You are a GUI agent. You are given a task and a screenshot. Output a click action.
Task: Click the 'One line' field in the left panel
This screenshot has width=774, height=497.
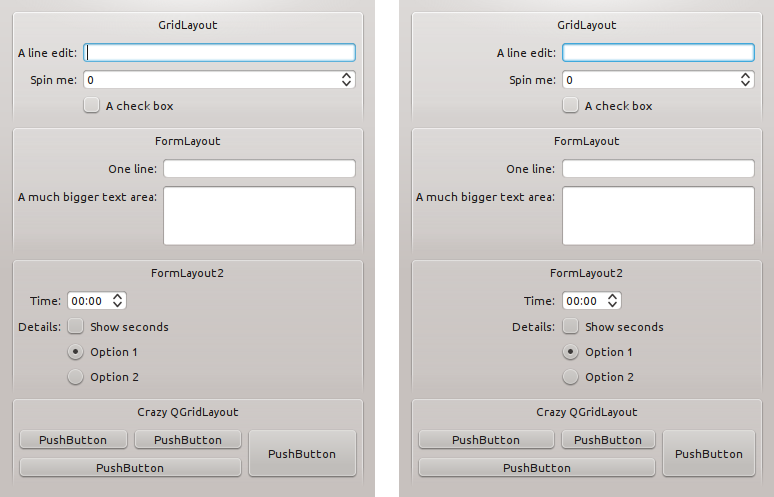click(259, 169)
